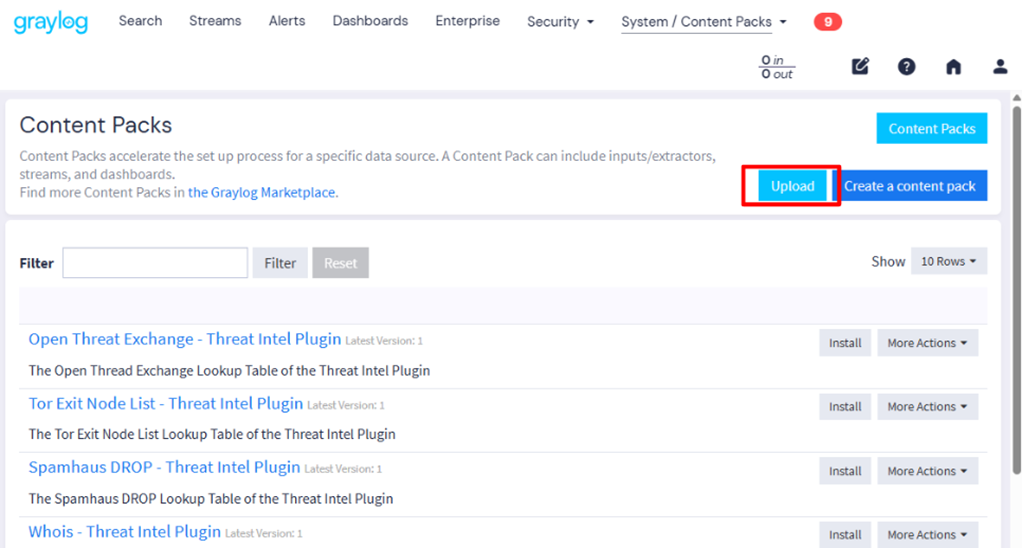1022x548 pixels.
Task: Click 'Latest Version: 1' beside Tor Exit Node List
Action: (345, 405)
